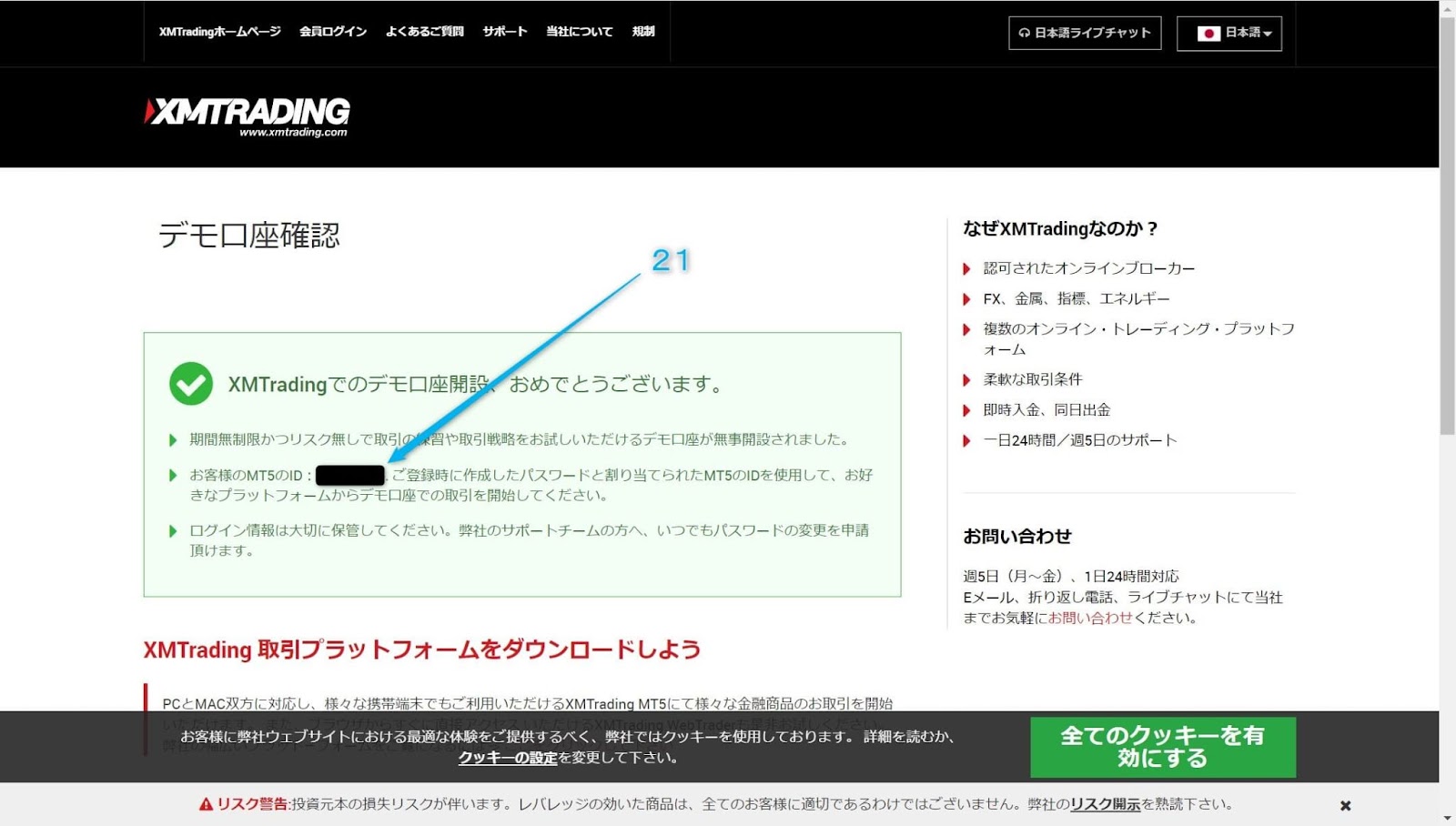
Task: Click 即時入金、同日出金 list item
Action: [1046, 410]
